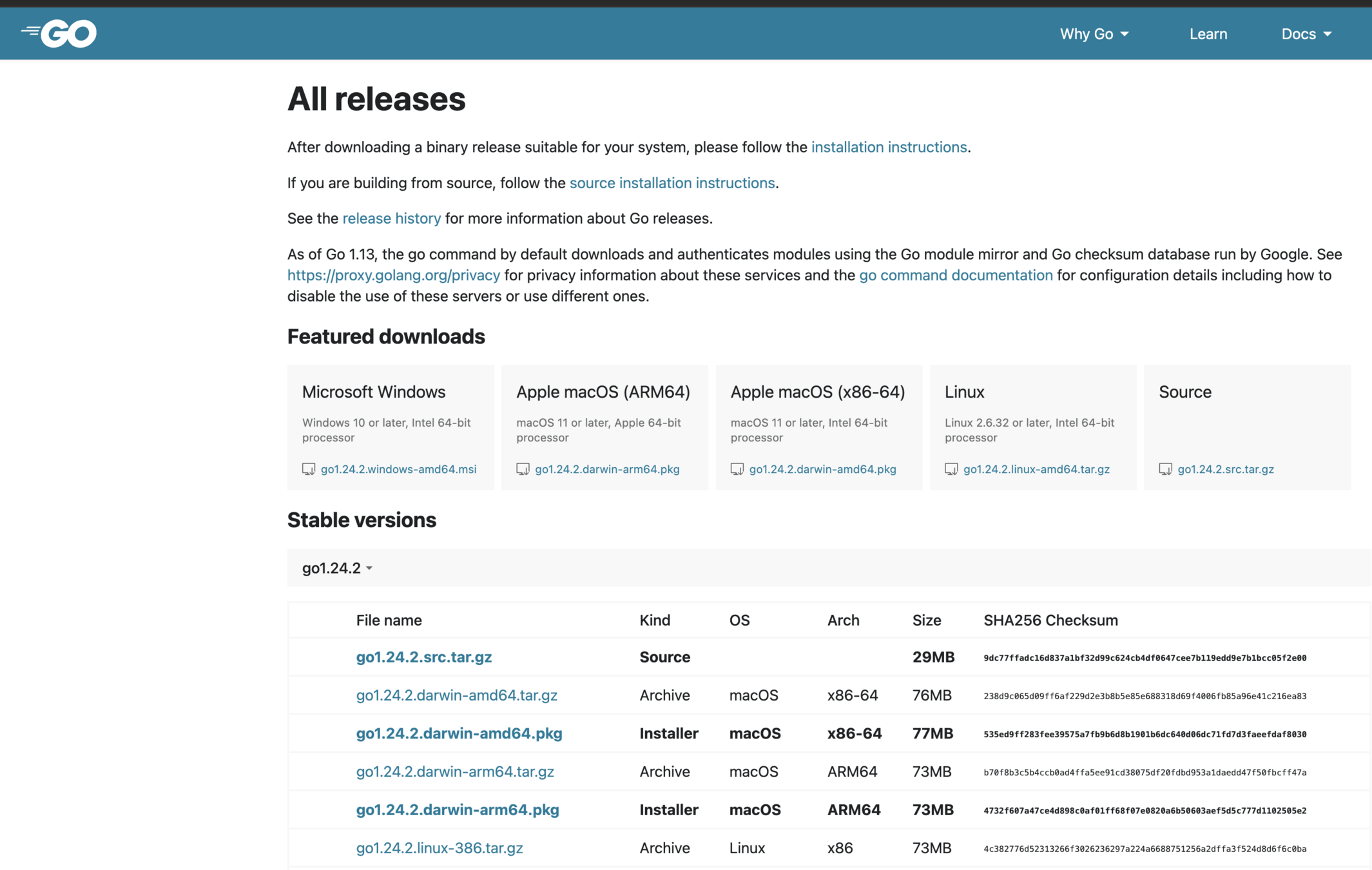Download go1.24.2.windows-amd64.msi from featured downloads

click(398, 469)
